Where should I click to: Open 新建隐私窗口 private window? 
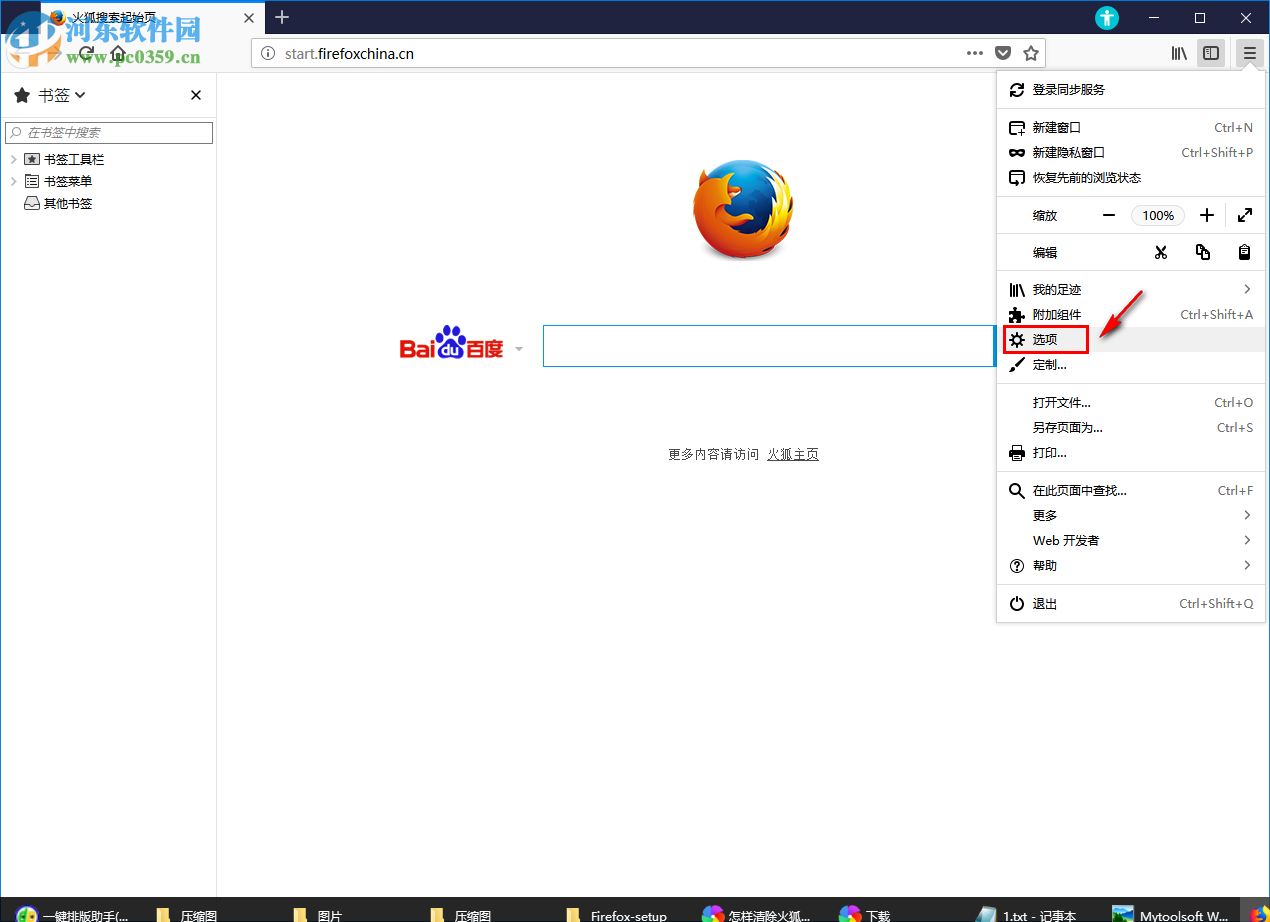1131,152
